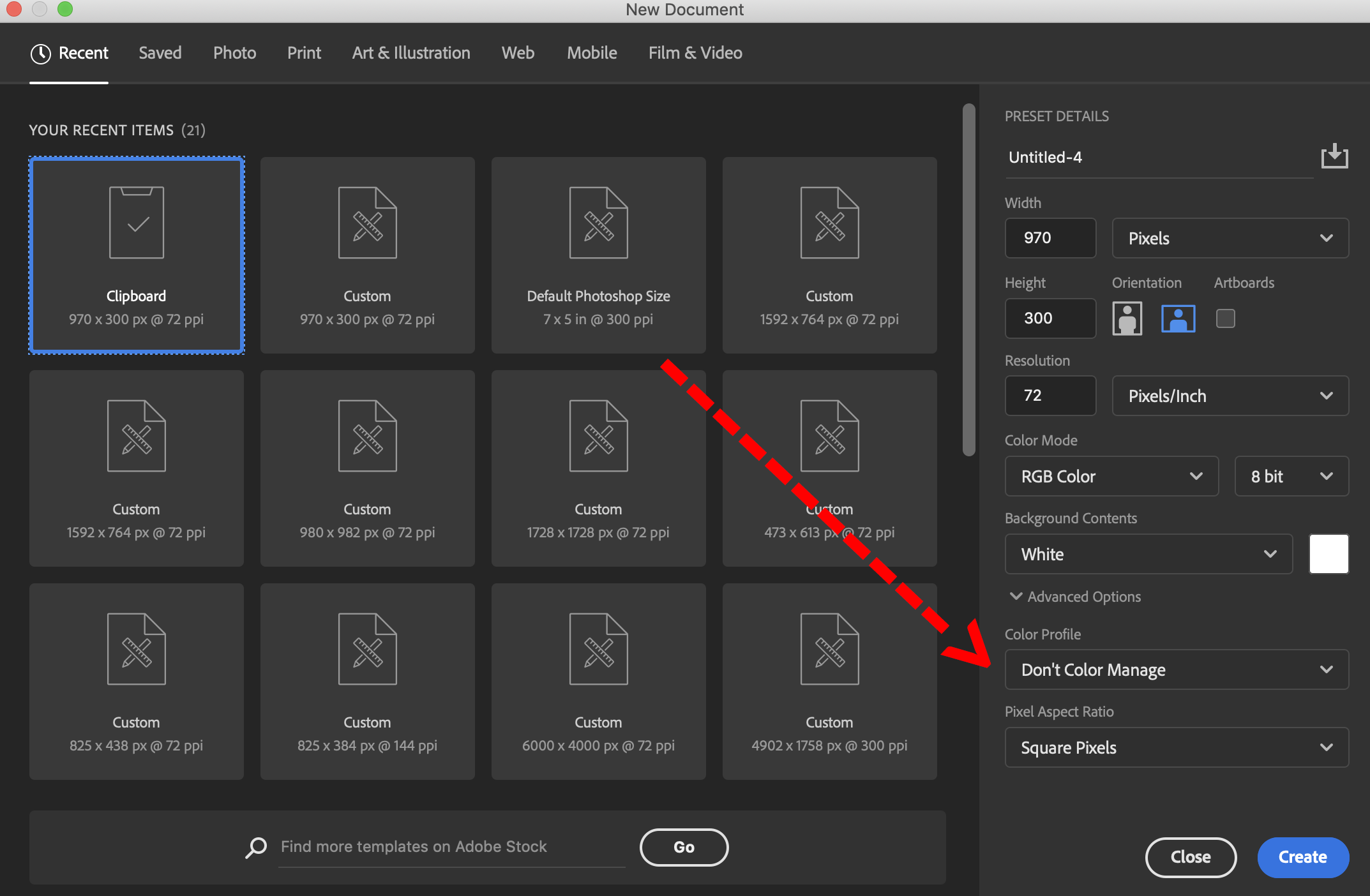Screen dimensions: 1370x896
Task: Switch to the Web tab
Action: pos(518,53)
